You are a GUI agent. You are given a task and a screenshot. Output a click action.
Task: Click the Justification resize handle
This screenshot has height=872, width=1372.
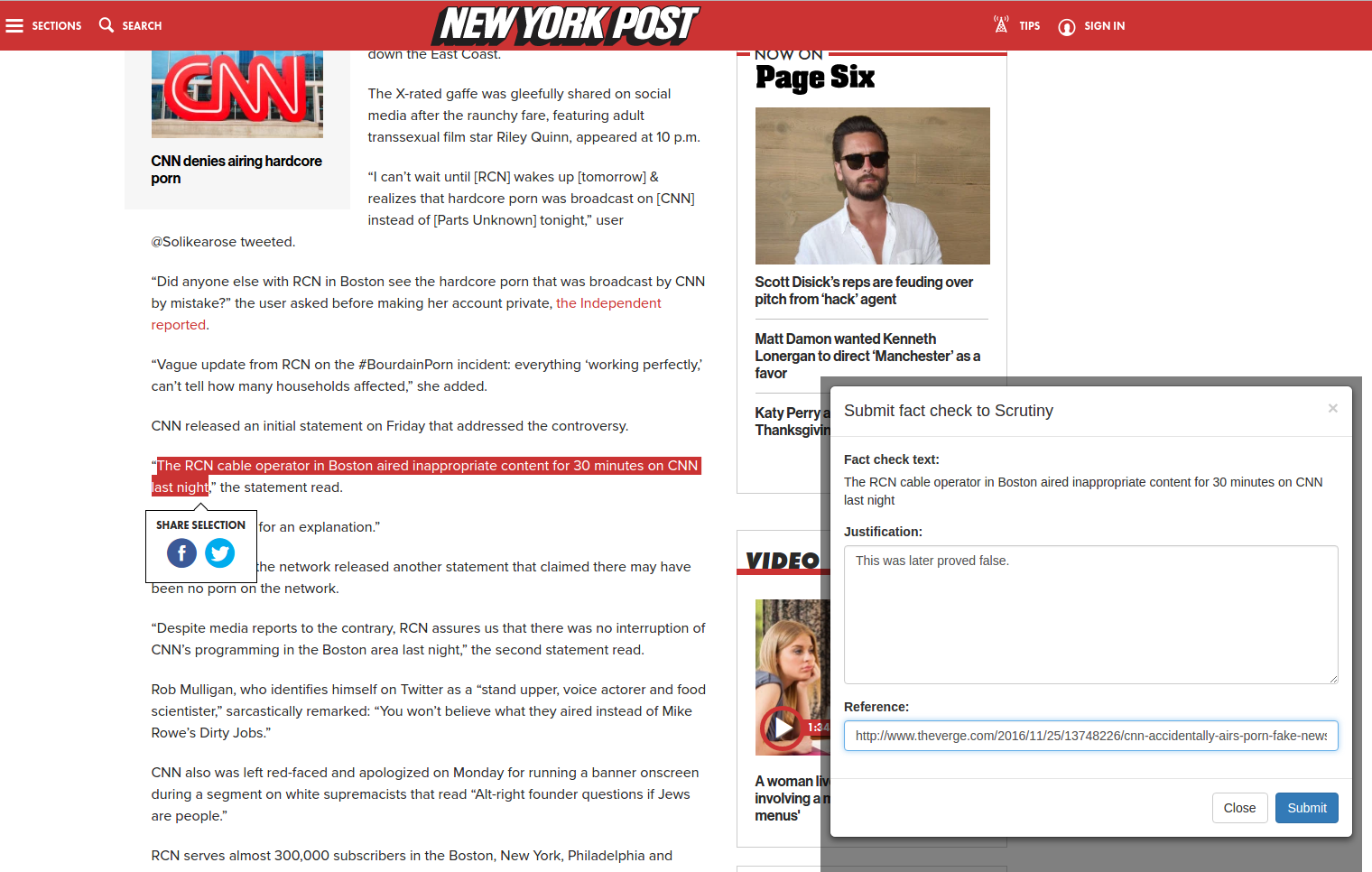pyautogui.click(x=1333, y=679)
